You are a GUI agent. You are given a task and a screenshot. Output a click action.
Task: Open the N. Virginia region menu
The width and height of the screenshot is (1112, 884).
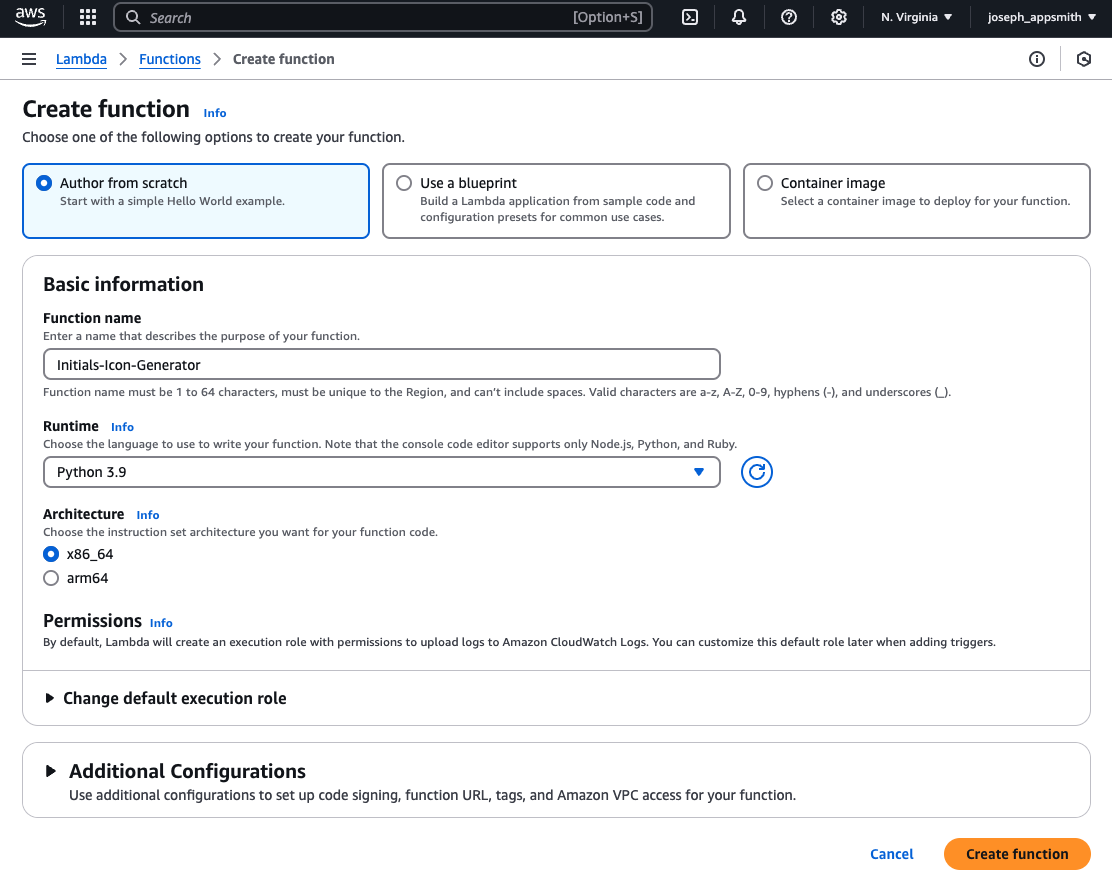point(916,17)
